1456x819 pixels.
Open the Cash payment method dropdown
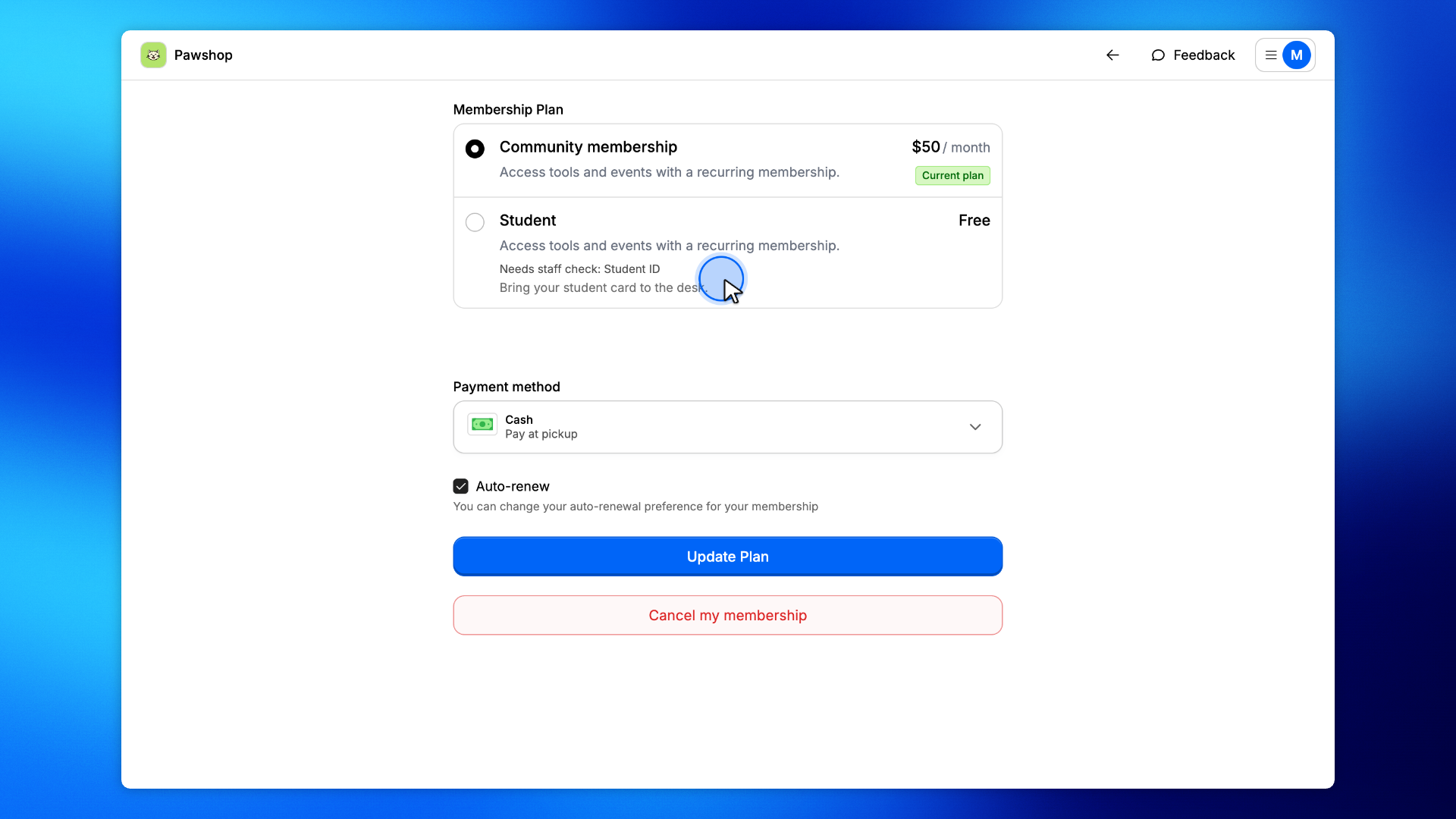tap(727, 427)
